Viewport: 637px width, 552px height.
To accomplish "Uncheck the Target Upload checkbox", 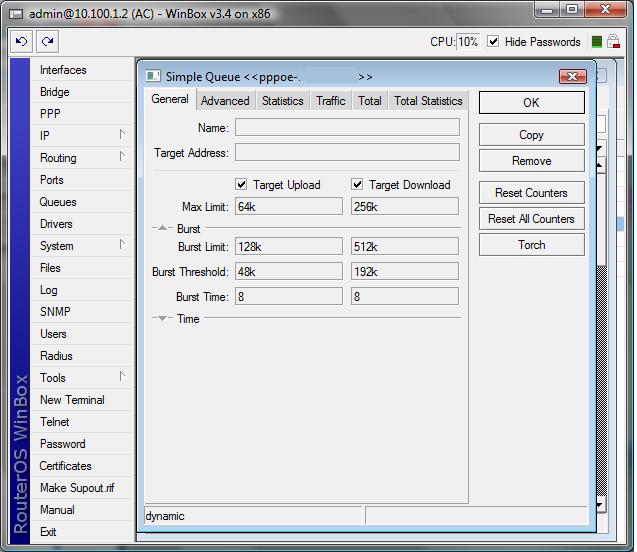I will point(241,184).
